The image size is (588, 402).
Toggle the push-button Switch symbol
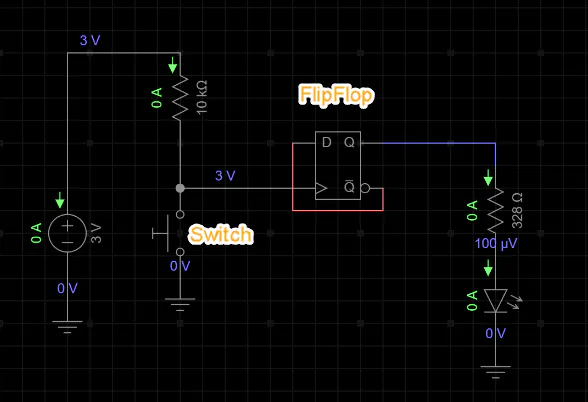[168, 233]
